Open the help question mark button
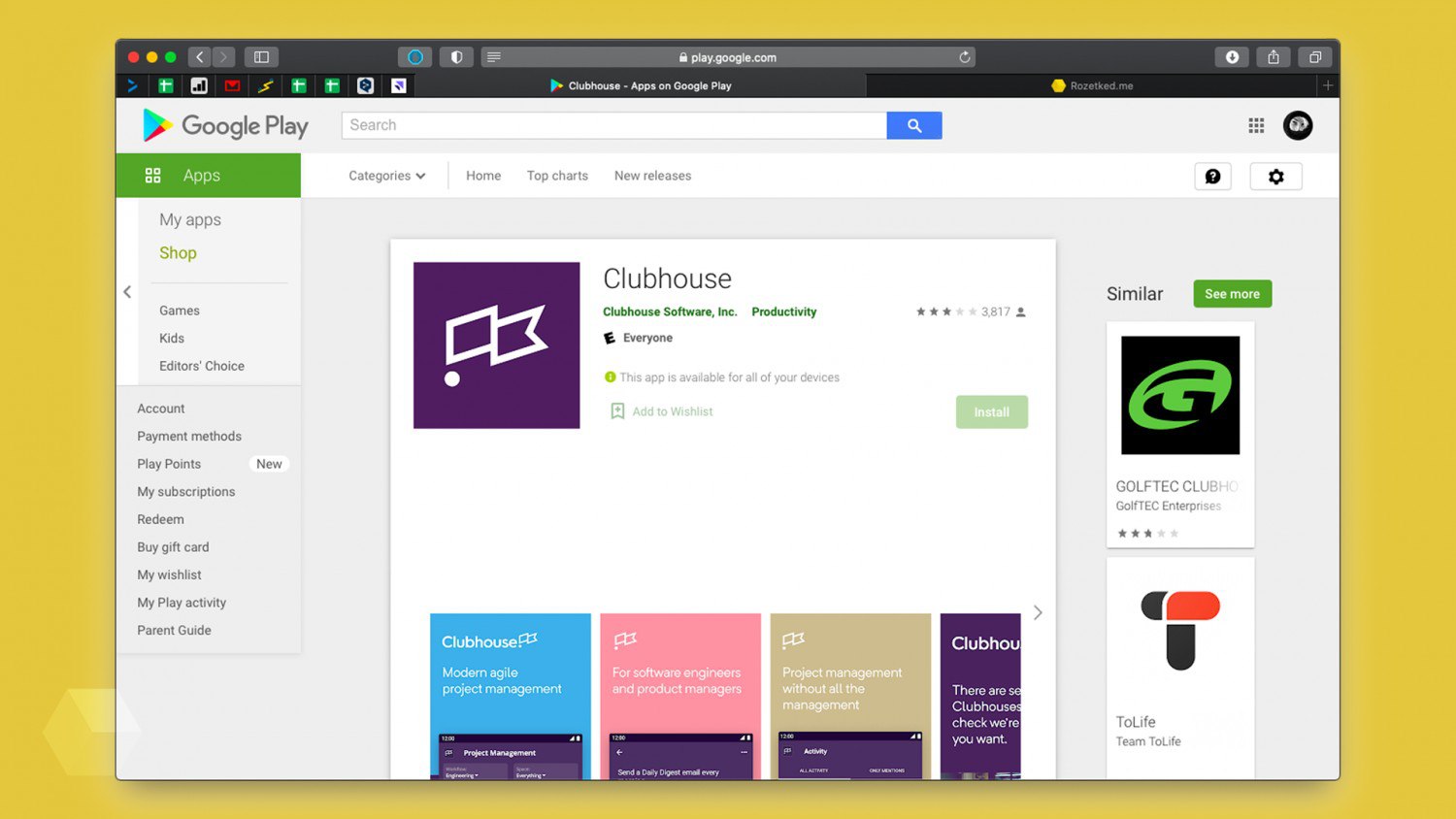1456x819 pixels. tap(1212, 176)
